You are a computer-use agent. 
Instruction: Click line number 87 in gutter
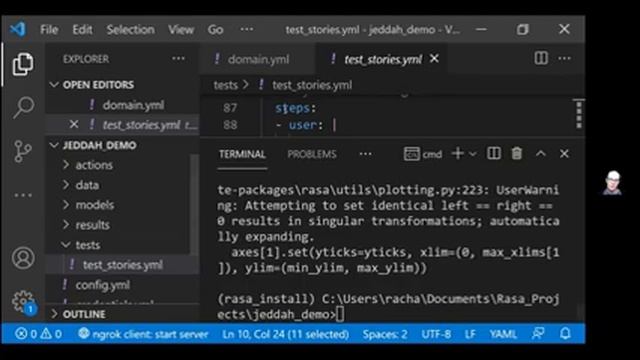[230, 108]
